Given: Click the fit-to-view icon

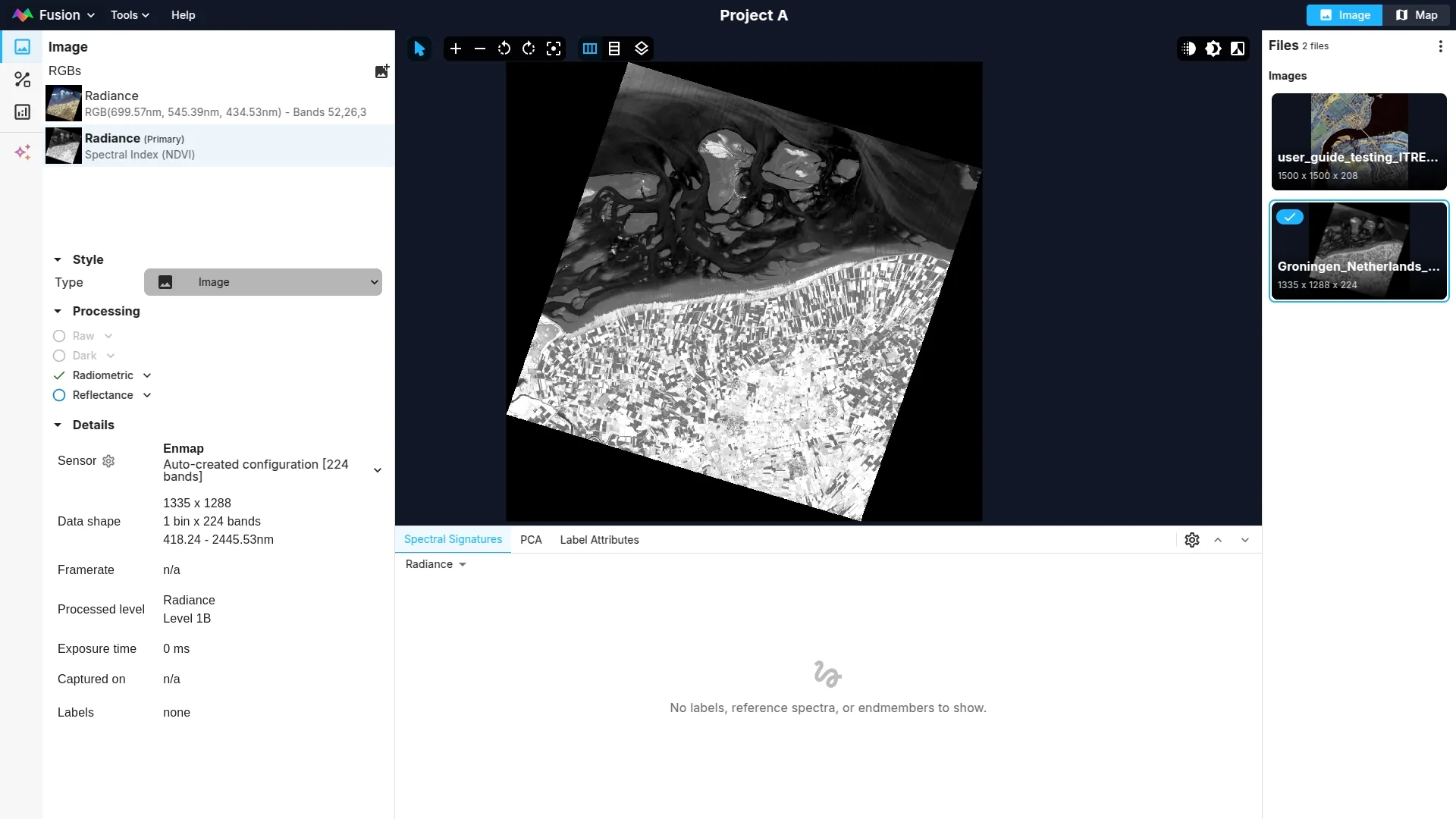Looking at the screenshot, I should pyautogui.click(x=554, y=49).
